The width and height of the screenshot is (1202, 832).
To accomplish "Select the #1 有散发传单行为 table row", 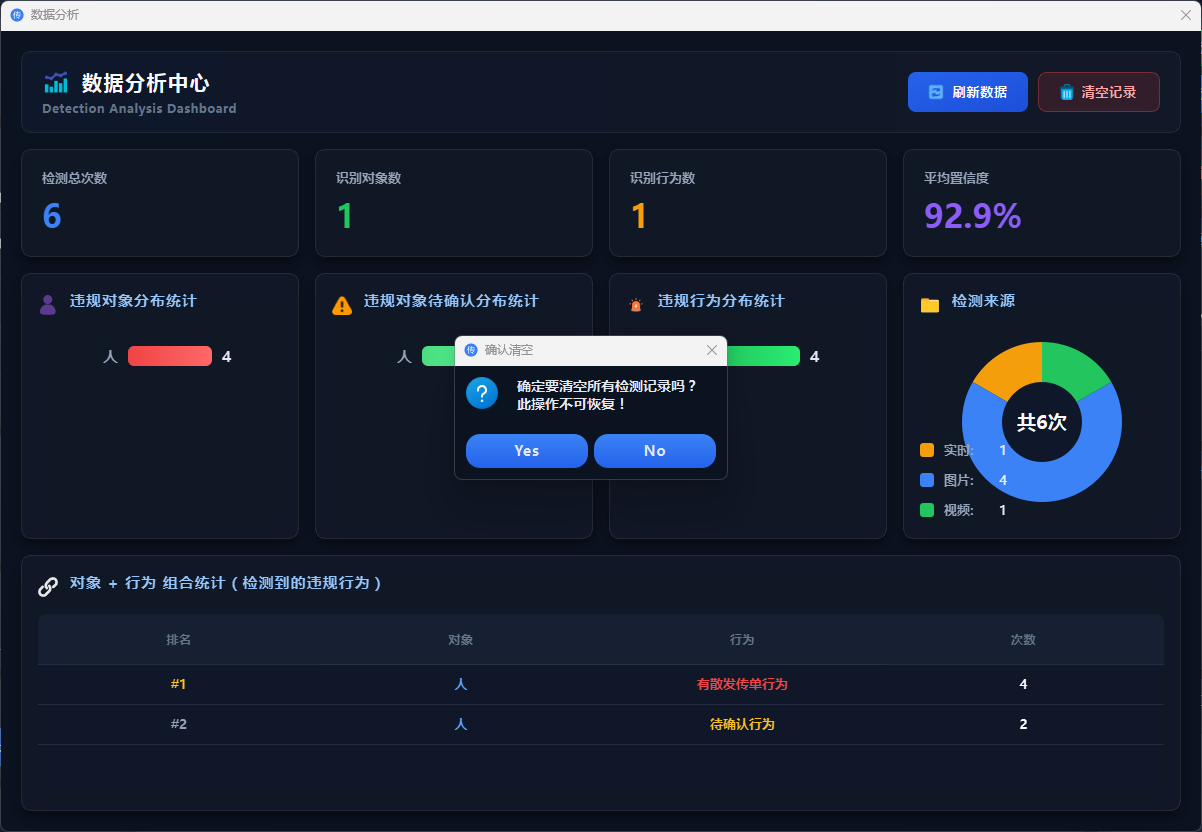I will (x=600, y=684).
